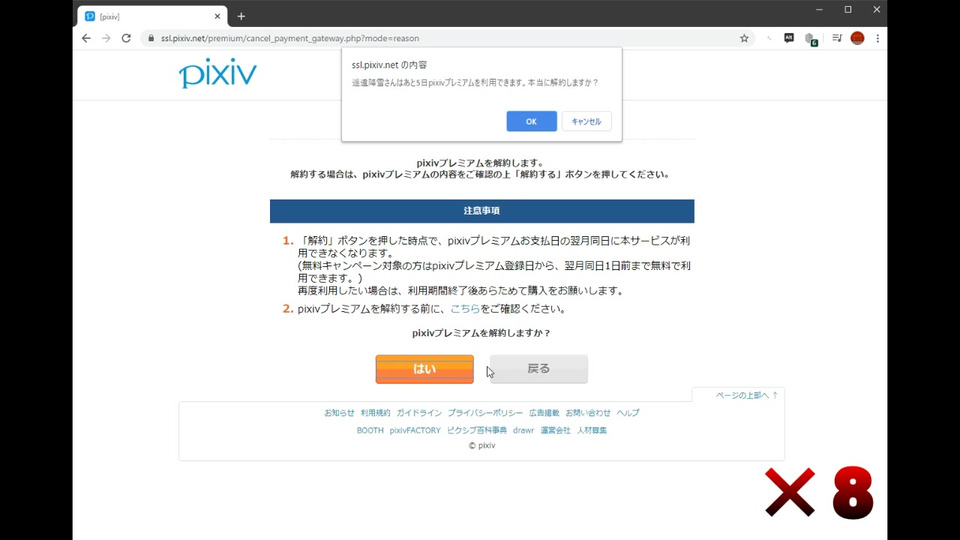
Task: Click the dark square extension icon
Action: click(x=789, y=38)
